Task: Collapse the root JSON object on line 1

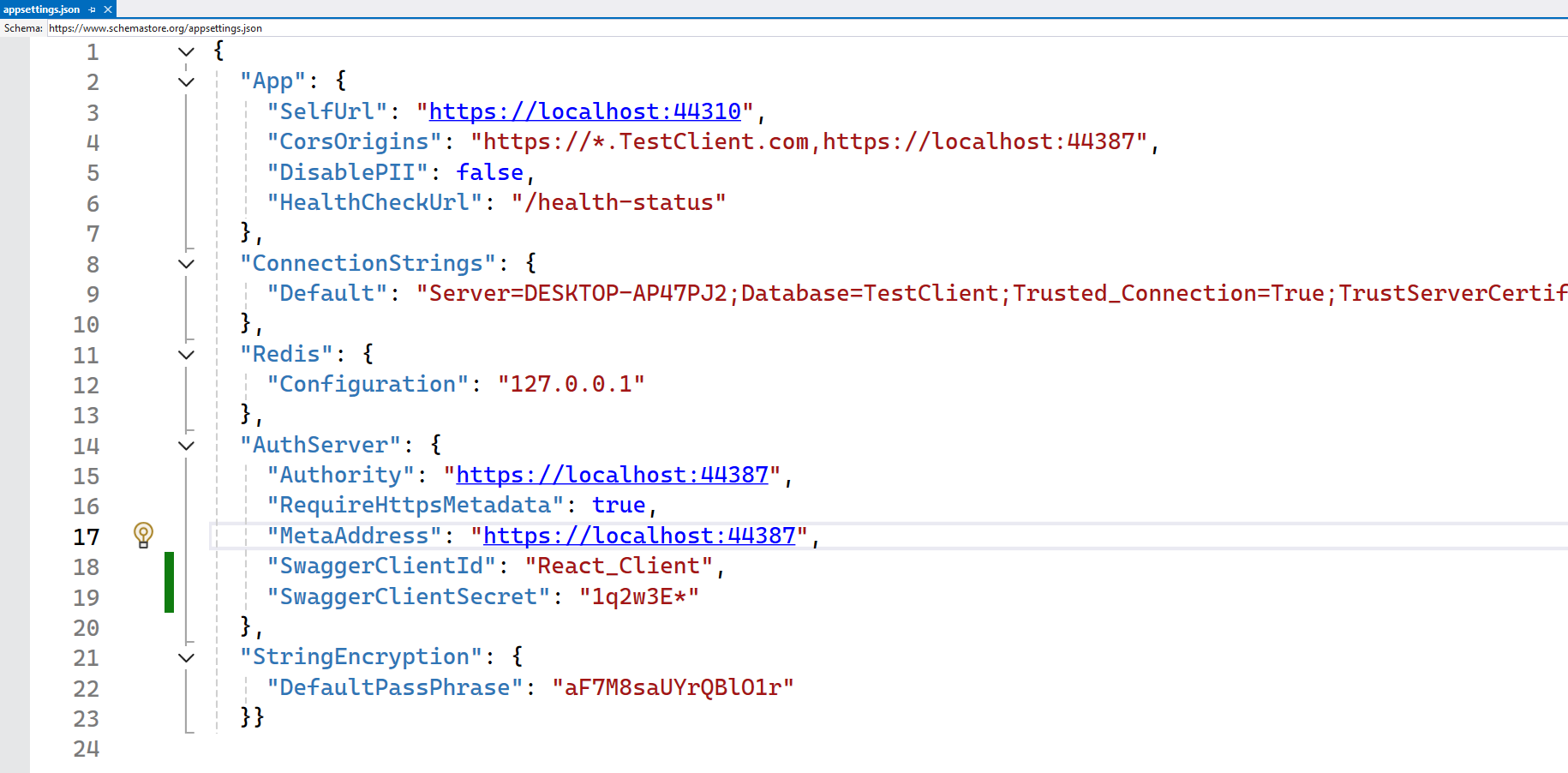Action: tap(186, 52)
